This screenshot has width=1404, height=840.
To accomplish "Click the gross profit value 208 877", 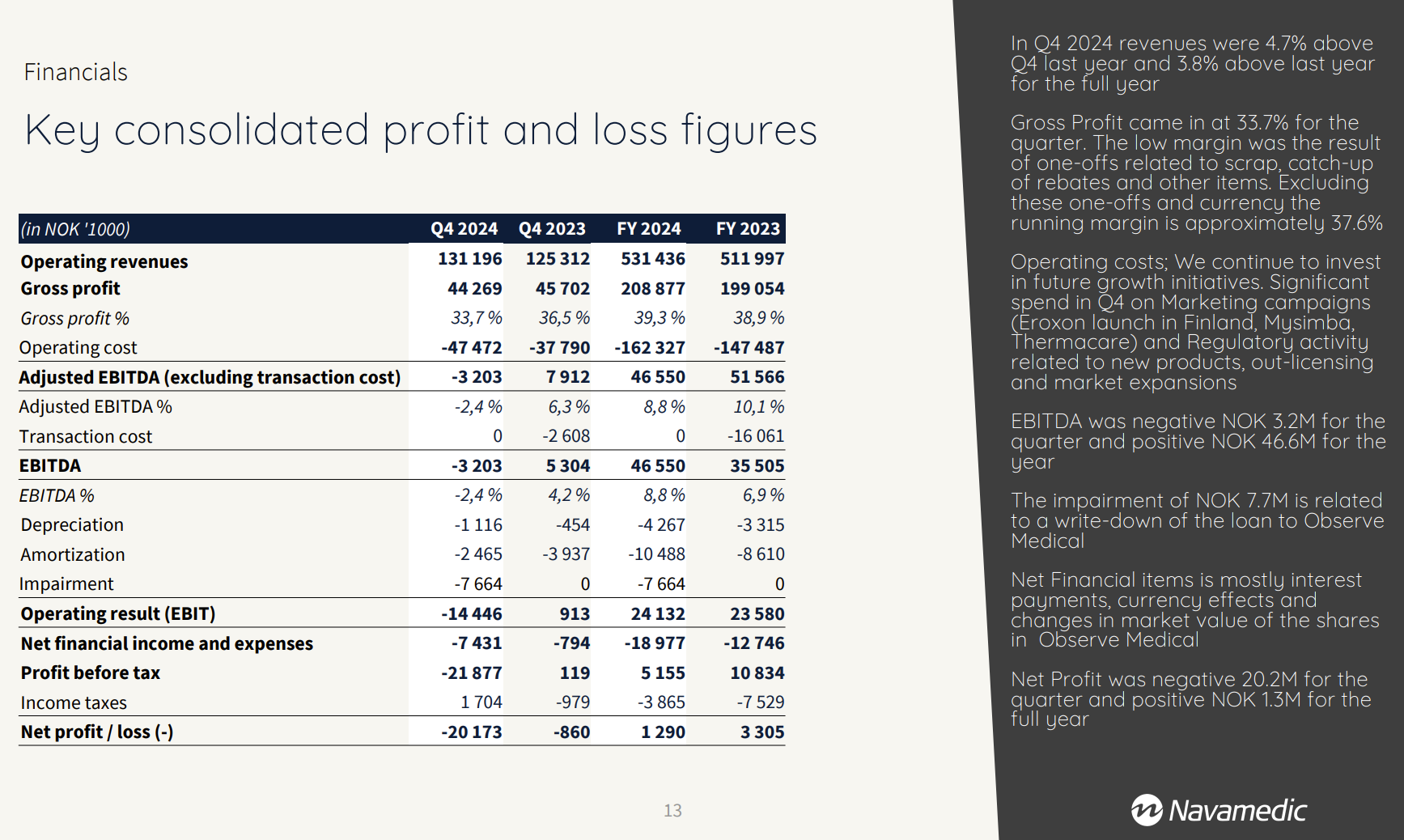I will point(653,289).
